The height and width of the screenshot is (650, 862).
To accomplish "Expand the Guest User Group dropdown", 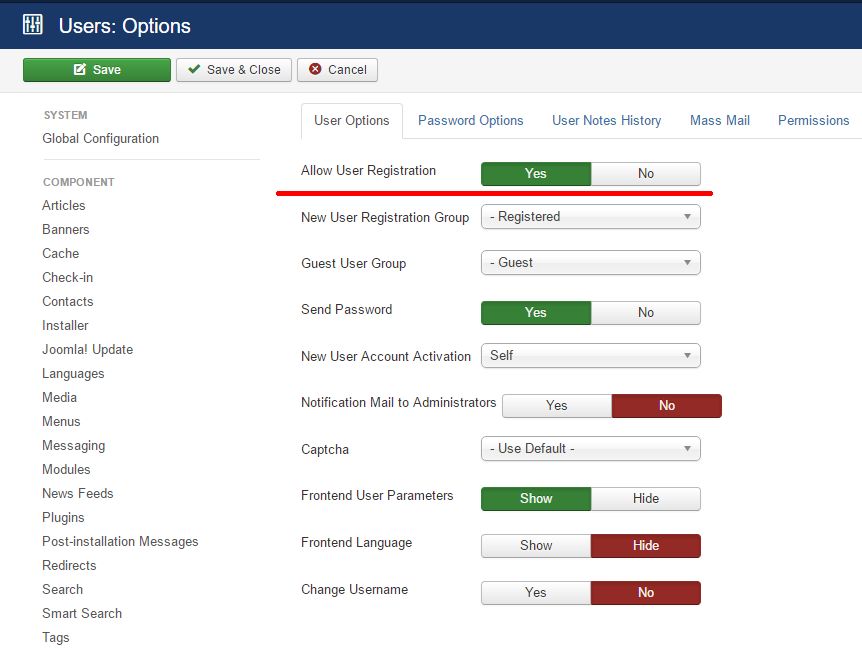I will pos(590,263).
